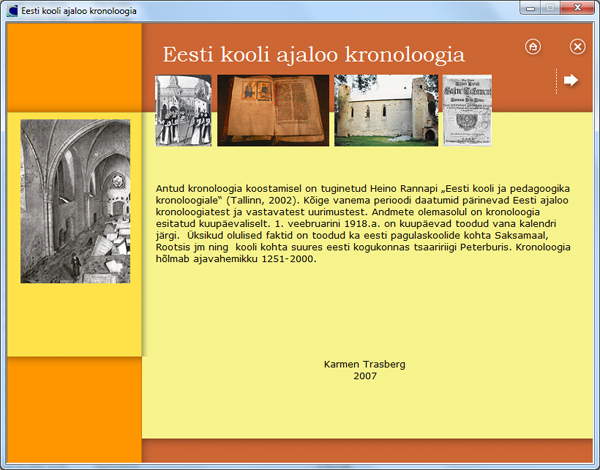
Task: Close the chronology with the round X icon
Action: click(577, 46)
